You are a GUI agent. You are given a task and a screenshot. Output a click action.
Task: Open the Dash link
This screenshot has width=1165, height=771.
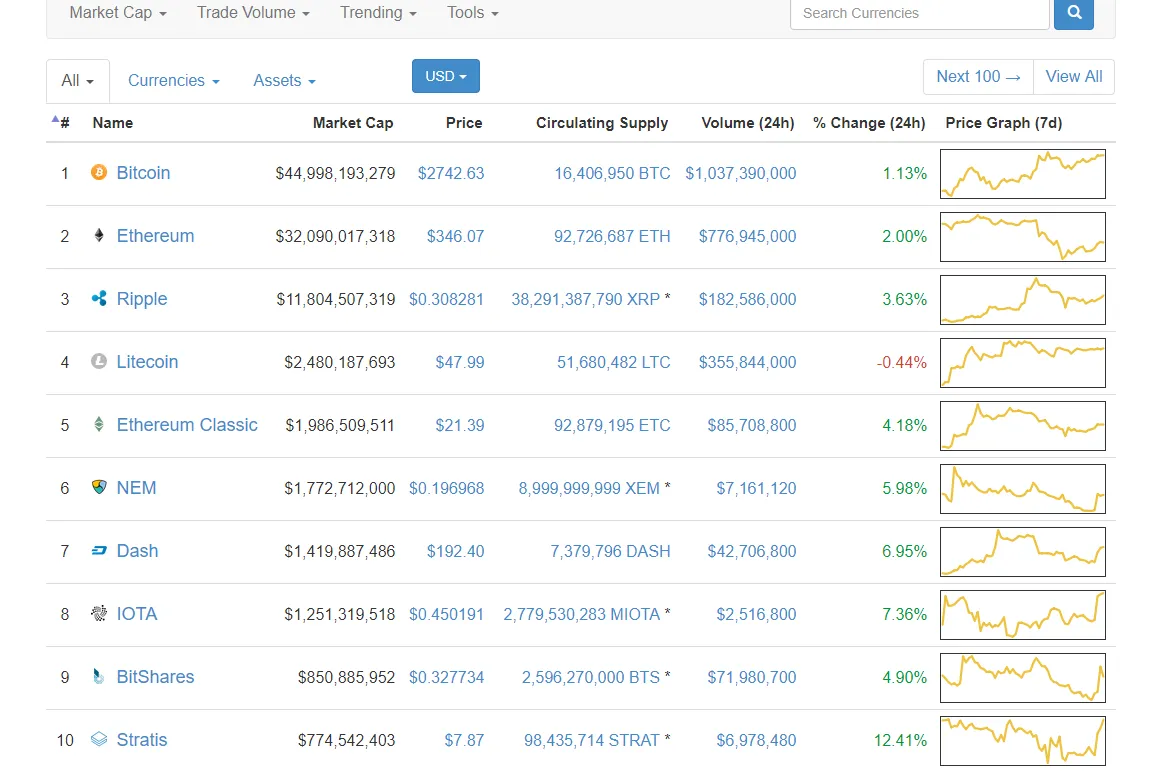137,550
